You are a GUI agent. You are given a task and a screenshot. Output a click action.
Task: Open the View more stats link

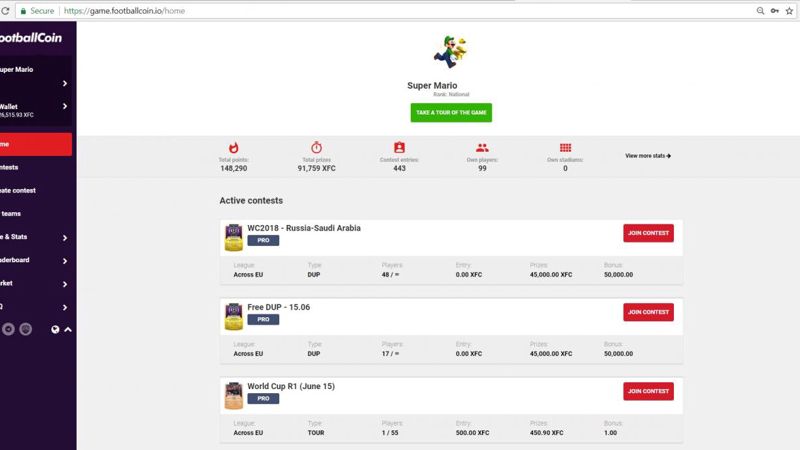tap(648, 156)
